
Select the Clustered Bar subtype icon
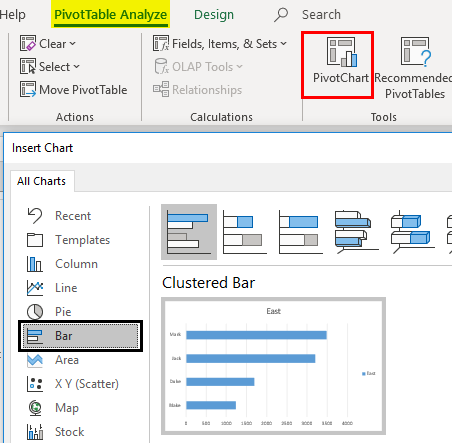point(189,232)
